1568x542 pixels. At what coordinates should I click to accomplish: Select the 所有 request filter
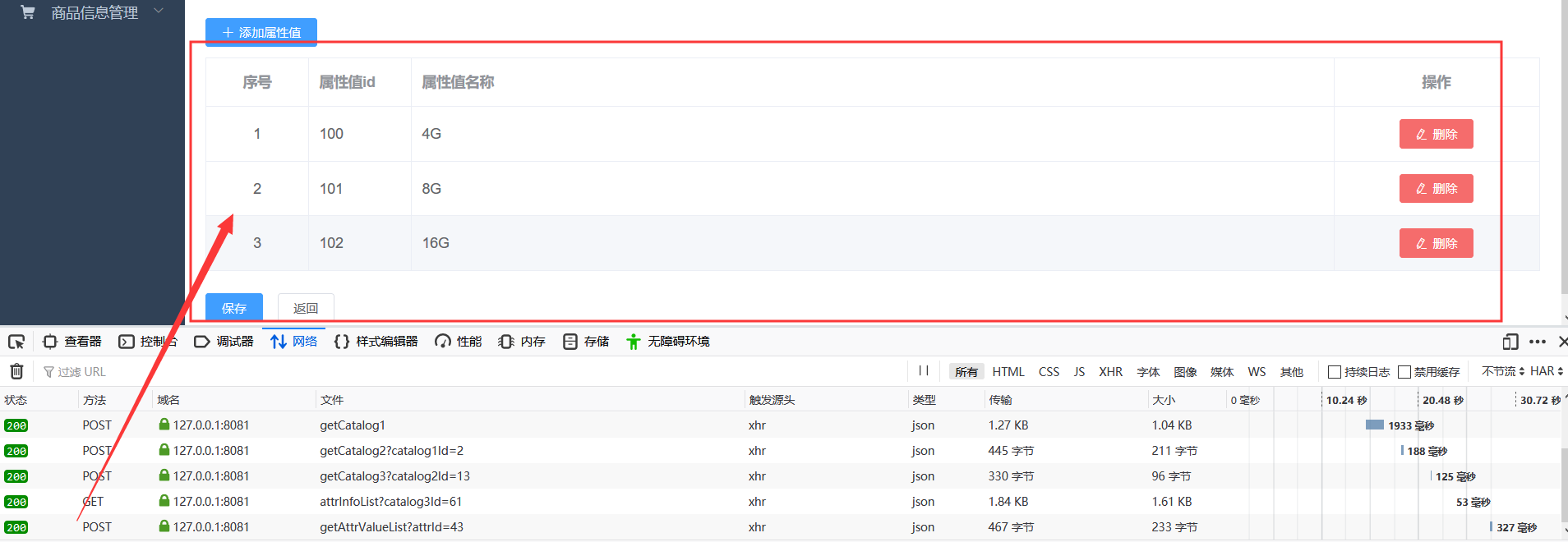pyautogui.click(x=966, y=372)
